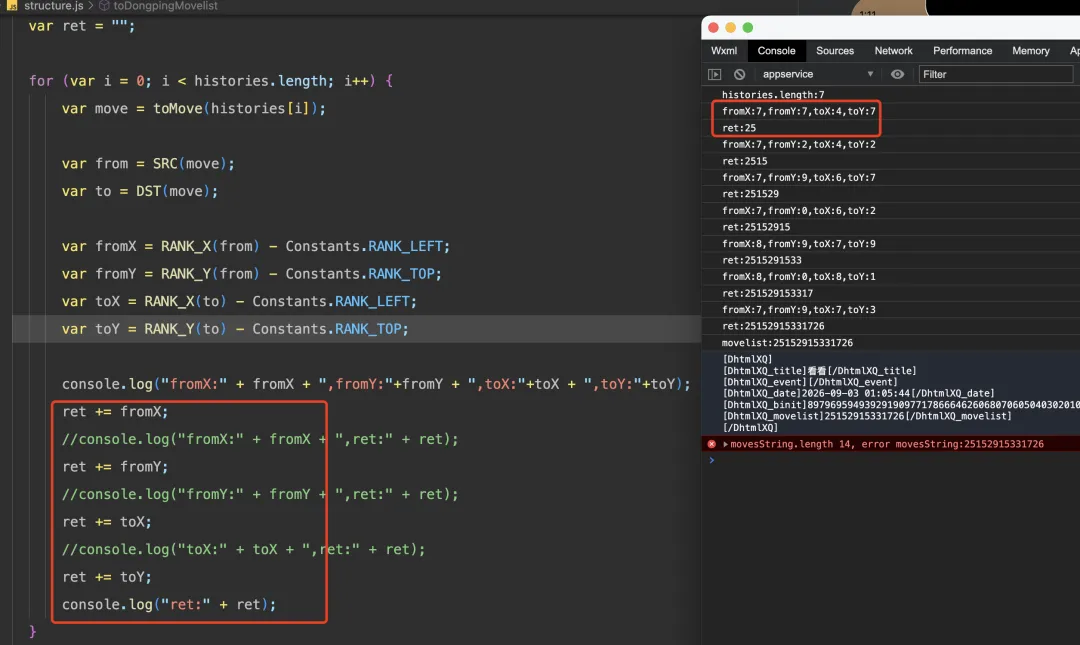This screenshot has width=1080, height=645.
Task: Click the red error icon in console
Action: 712,444
